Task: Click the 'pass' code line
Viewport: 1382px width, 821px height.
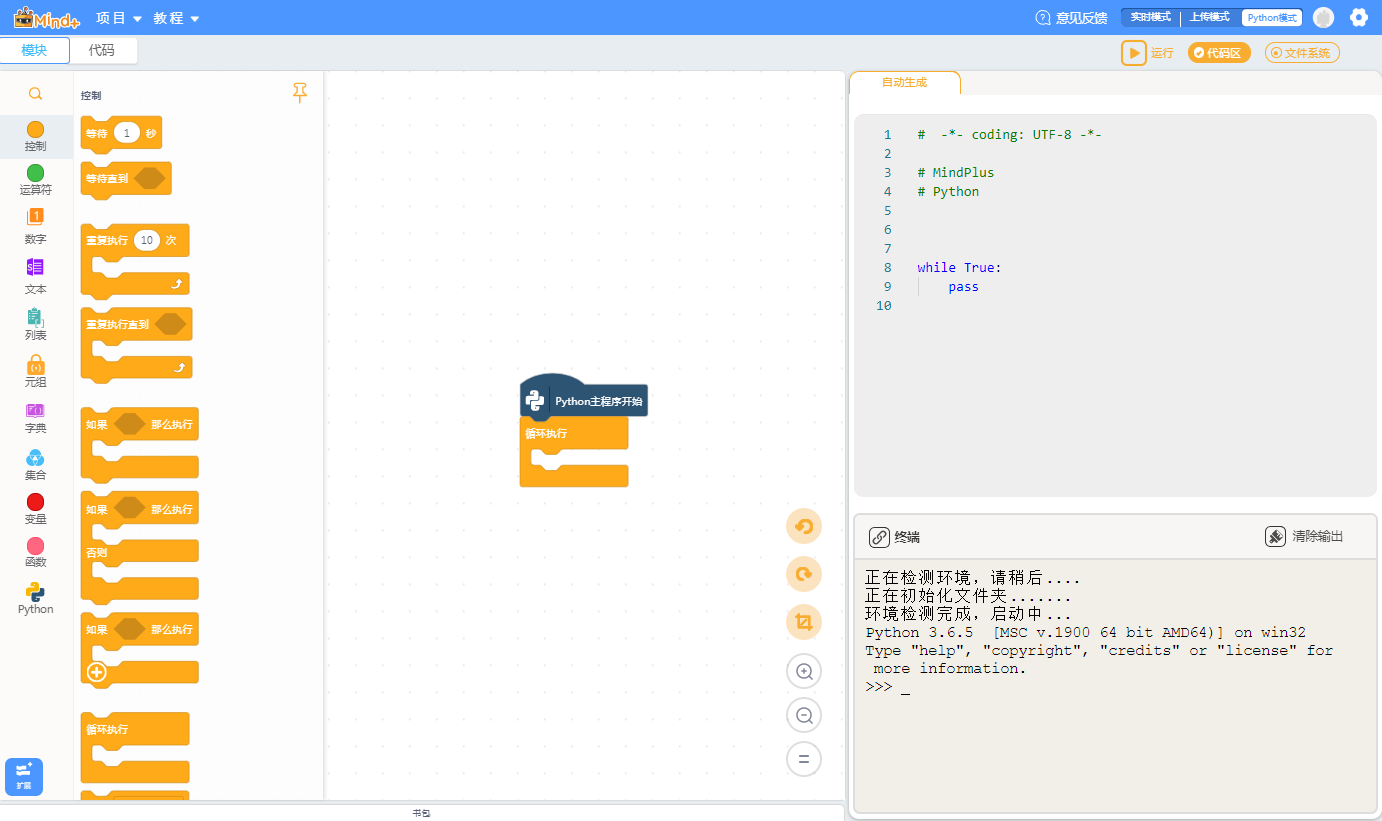Action: 964,287
